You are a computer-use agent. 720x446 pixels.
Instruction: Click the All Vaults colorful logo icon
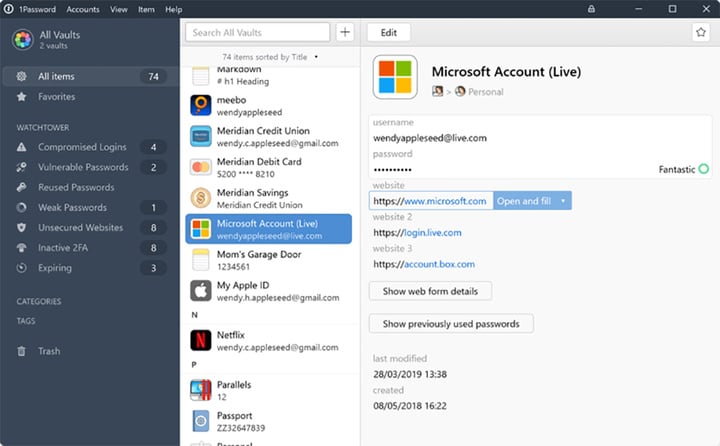click(22, 40)
